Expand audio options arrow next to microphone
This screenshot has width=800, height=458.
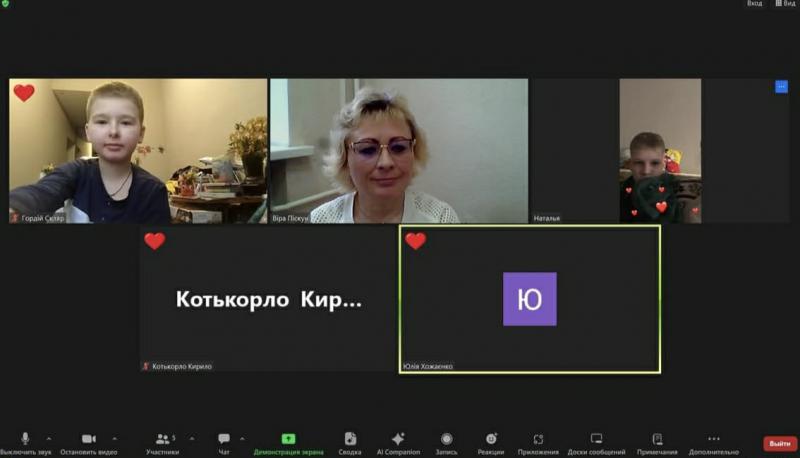point(49,439)
